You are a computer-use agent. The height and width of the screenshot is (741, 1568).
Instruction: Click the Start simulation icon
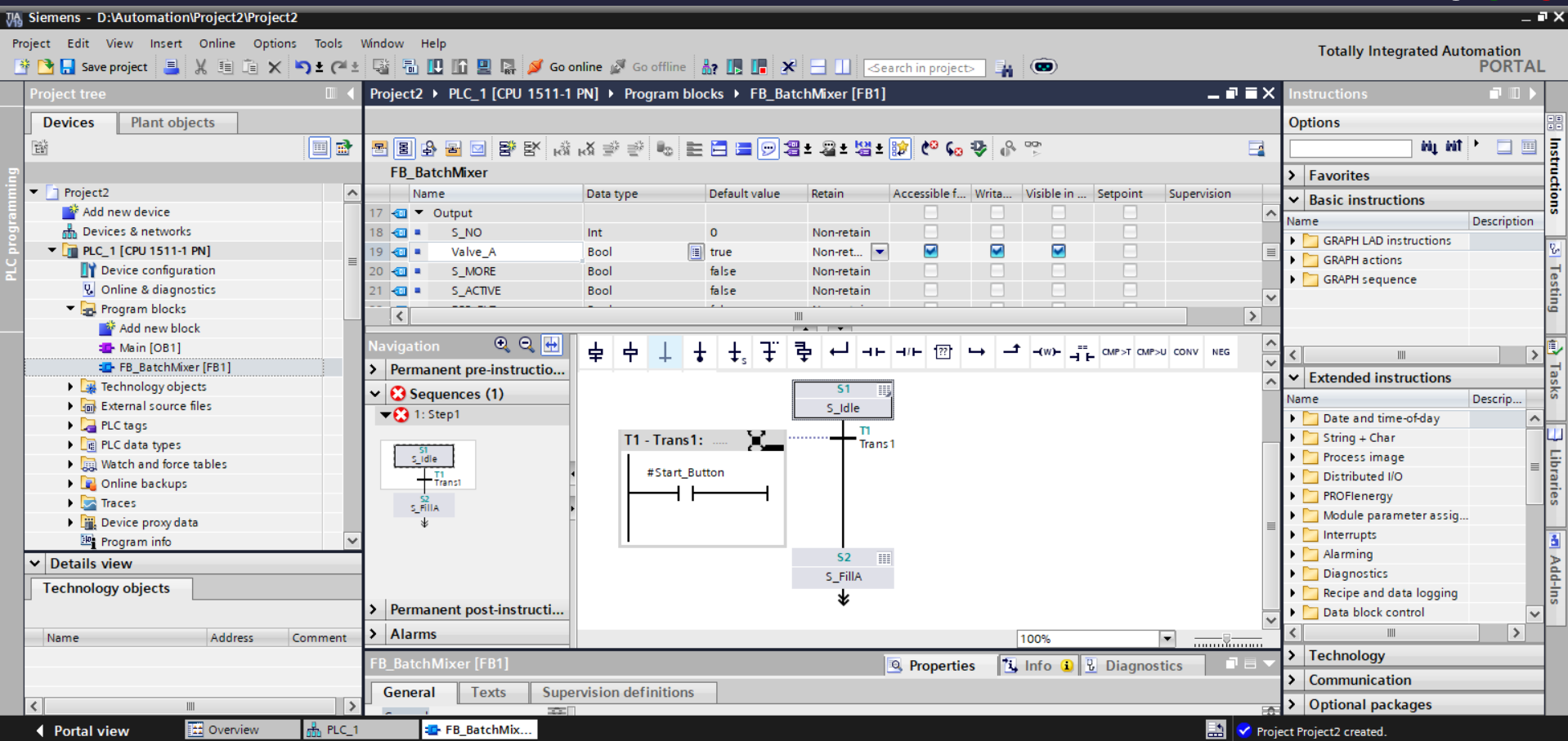[484, 67]
